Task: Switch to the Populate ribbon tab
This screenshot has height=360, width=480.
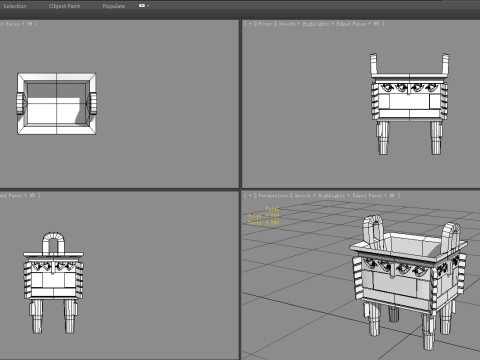Action: pyautogui.click(x=114, y=6)
